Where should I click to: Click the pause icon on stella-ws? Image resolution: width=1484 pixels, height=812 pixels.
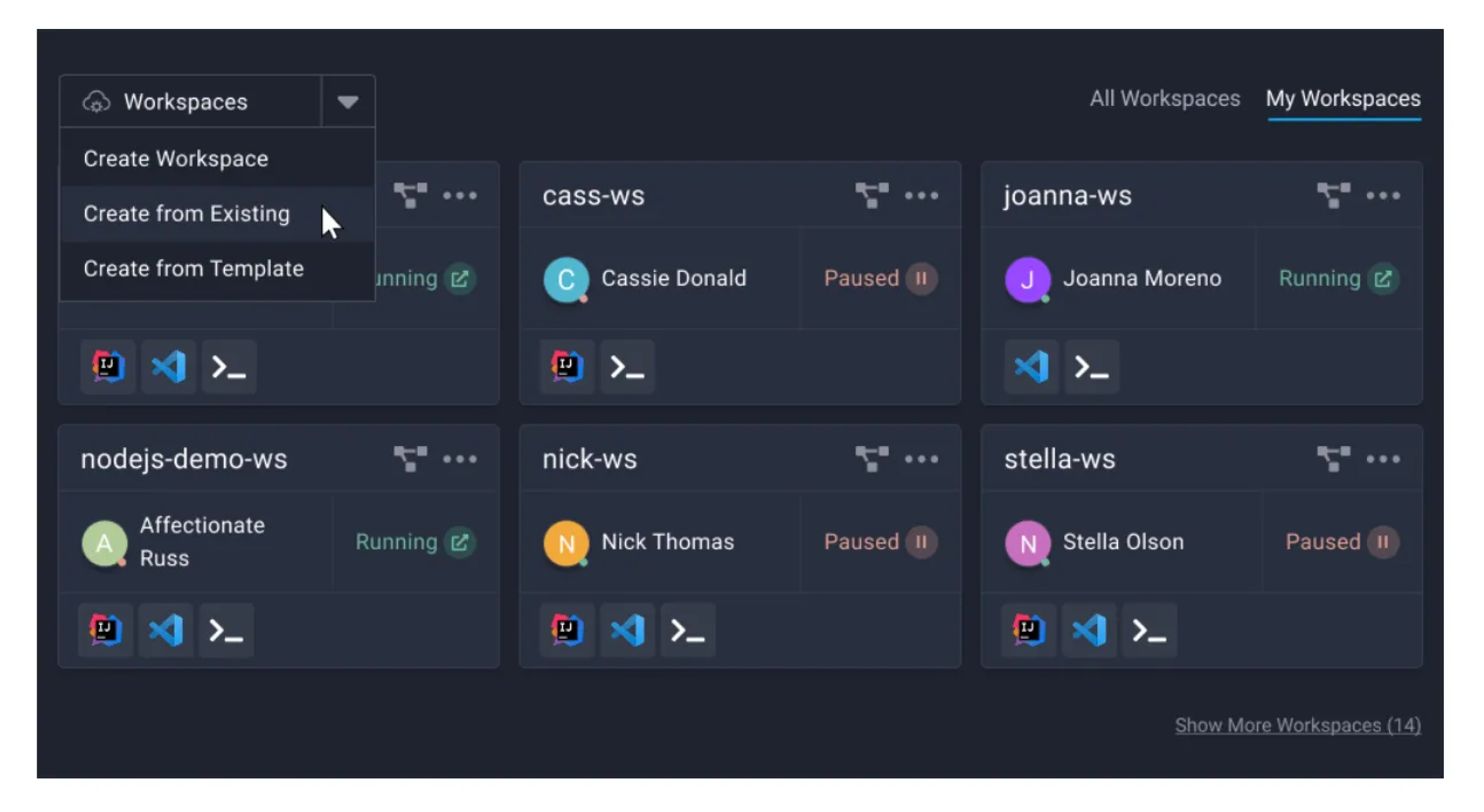coord(1383,542)
